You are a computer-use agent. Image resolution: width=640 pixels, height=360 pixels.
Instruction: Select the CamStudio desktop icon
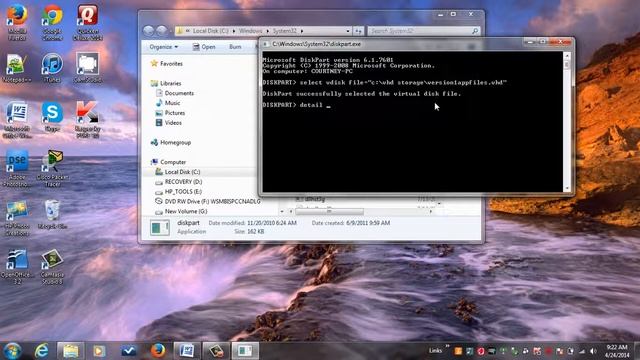[x=87, y=68]
